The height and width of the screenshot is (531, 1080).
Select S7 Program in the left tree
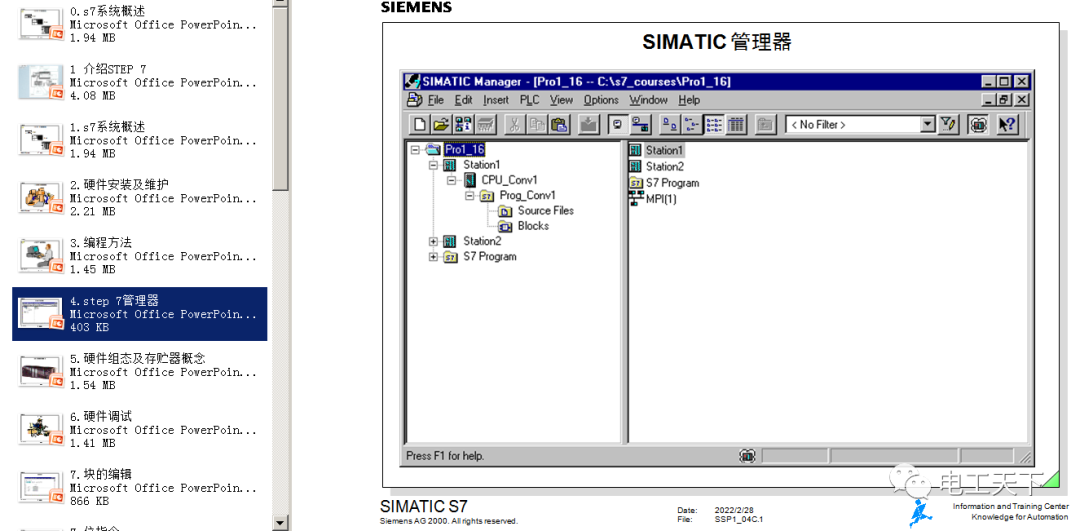490,256
